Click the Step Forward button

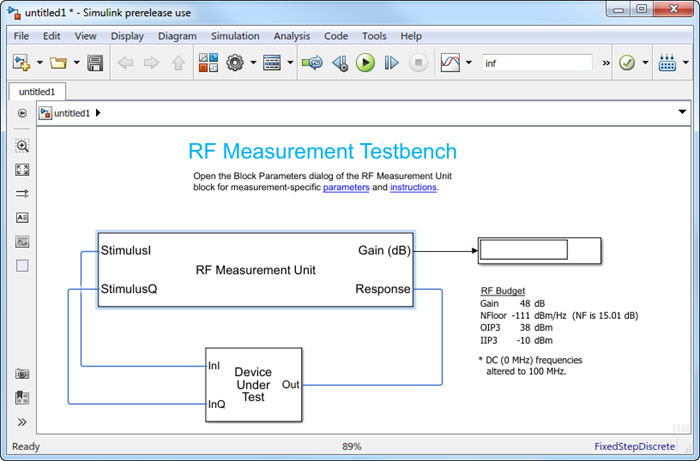click(x=392, y=63)
